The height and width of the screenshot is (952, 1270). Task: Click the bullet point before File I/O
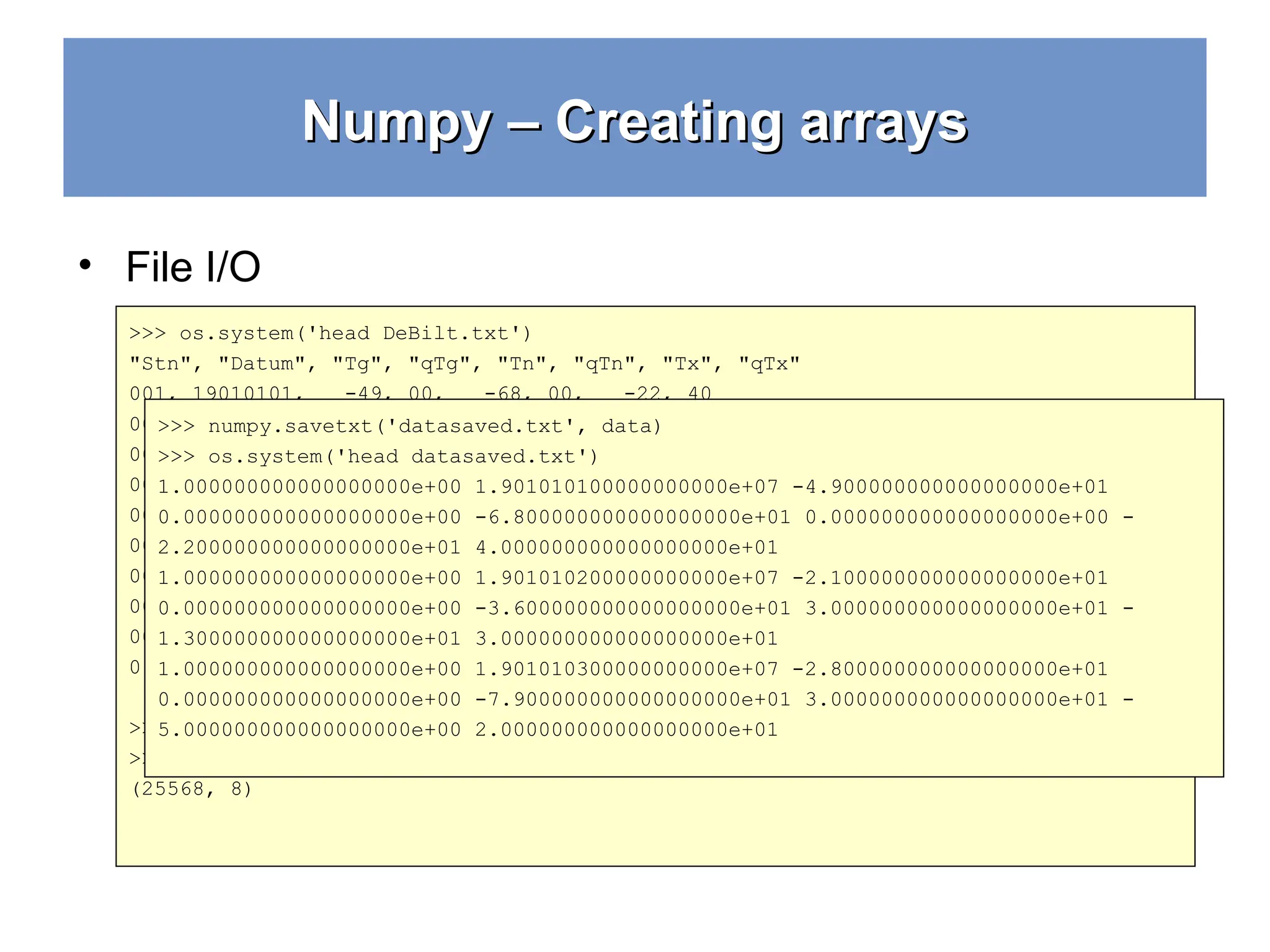pyautogui.click(x=85, y=265)
